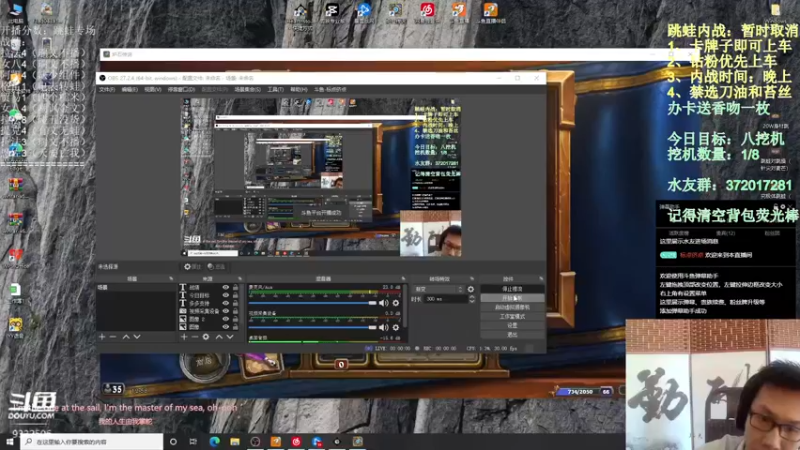
Task: Open 视图(V) menu in OBS
Action: (153, 89)
